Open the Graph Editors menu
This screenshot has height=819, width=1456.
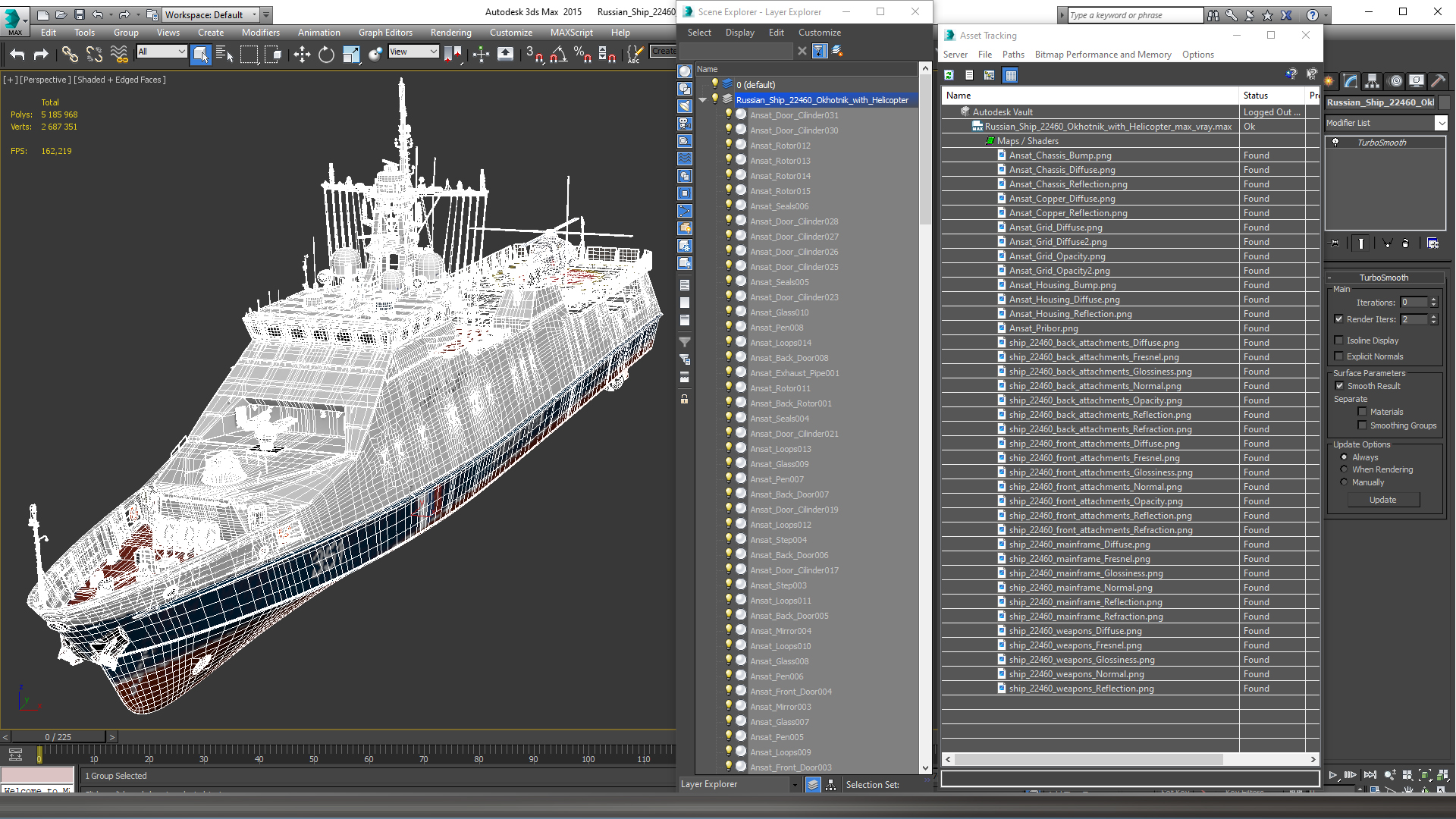(385, 33)
